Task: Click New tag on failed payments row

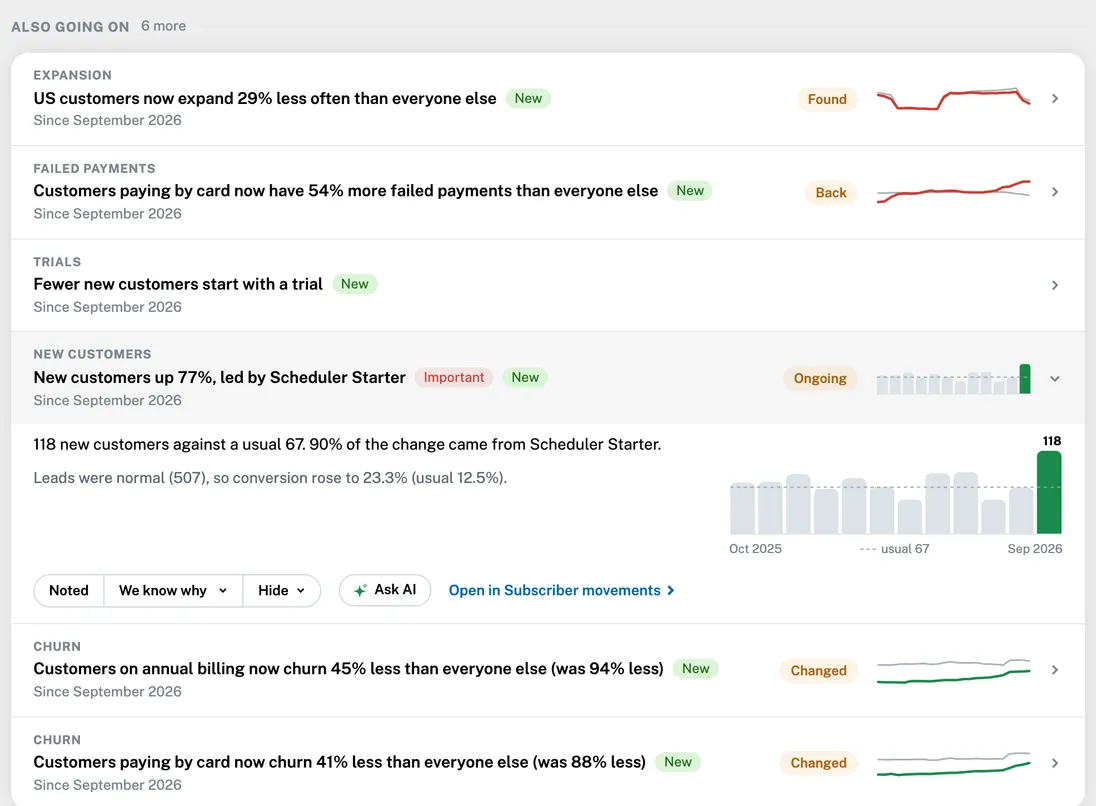Action: pos(690,191)
